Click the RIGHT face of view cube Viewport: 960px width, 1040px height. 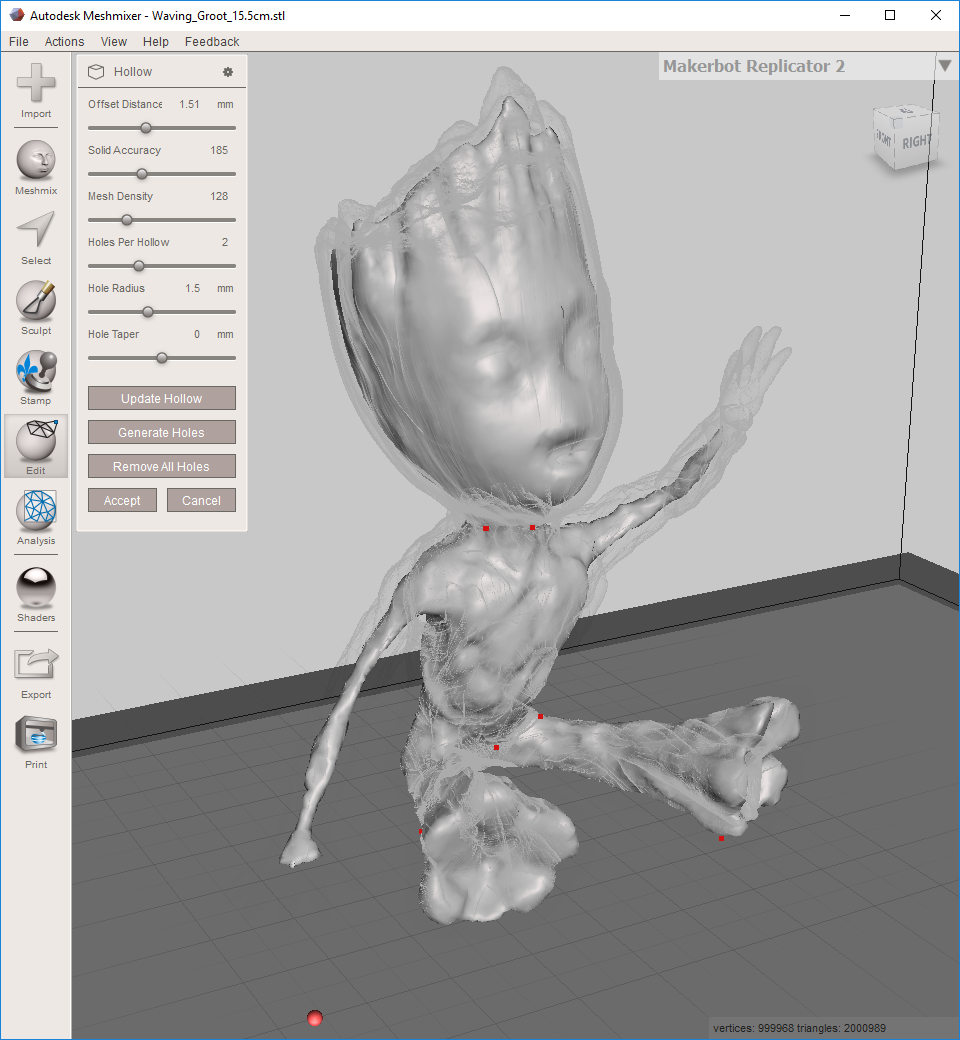pyautogui.click(x=916, y=141)
